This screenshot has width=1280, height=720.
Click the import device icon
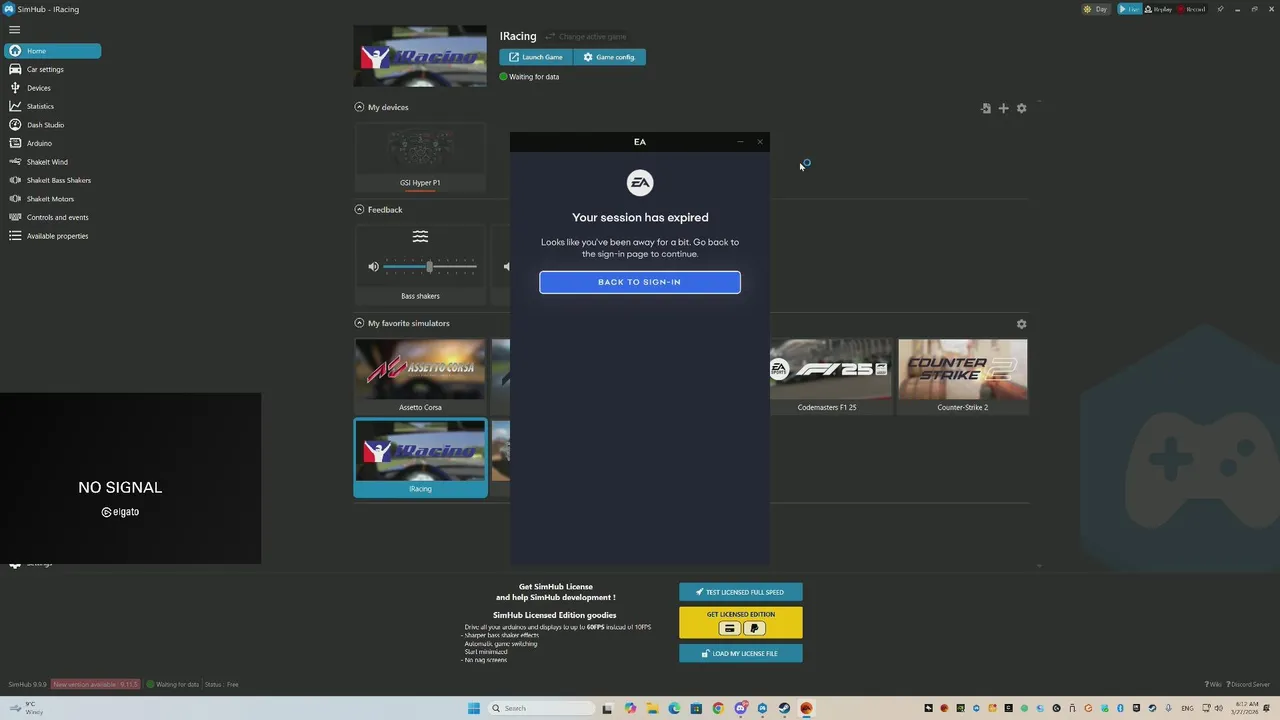pyautogui.click(x=986, y=108)
